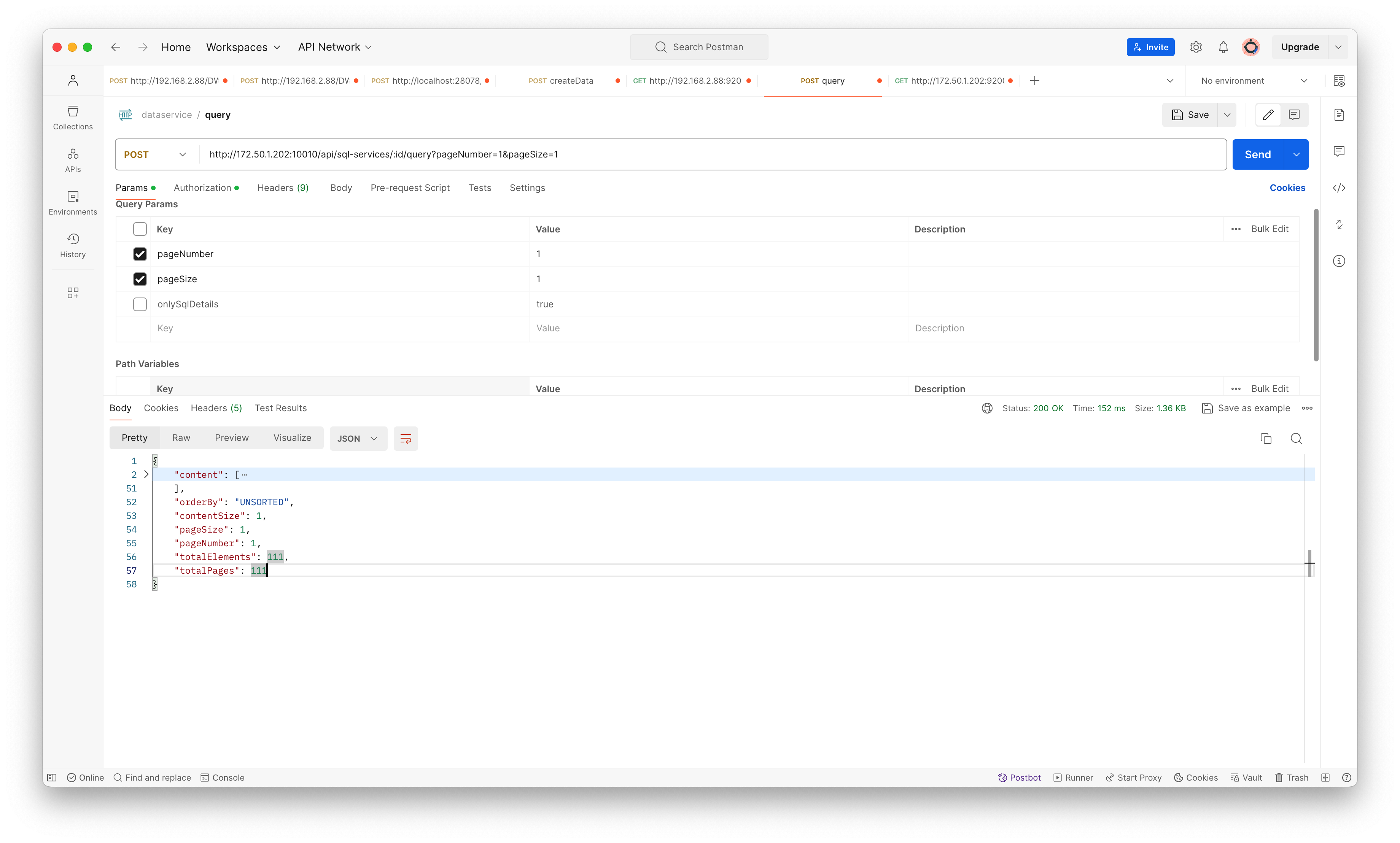Click the request info icon
Screen dimensions: 1400x843
pyautogui.click(x=1339, y=261)
